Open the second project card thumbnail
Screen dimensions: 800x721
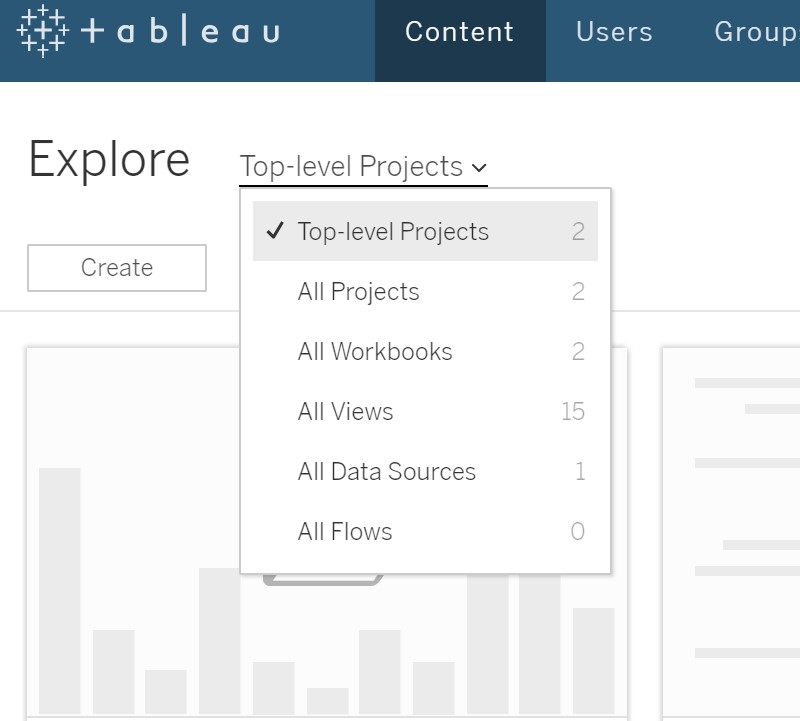coord(731,533)
